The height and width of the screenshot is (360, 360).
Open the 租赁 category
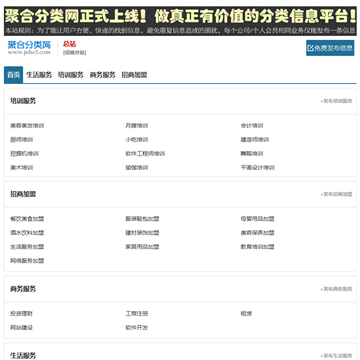click(x=246, y=314)
